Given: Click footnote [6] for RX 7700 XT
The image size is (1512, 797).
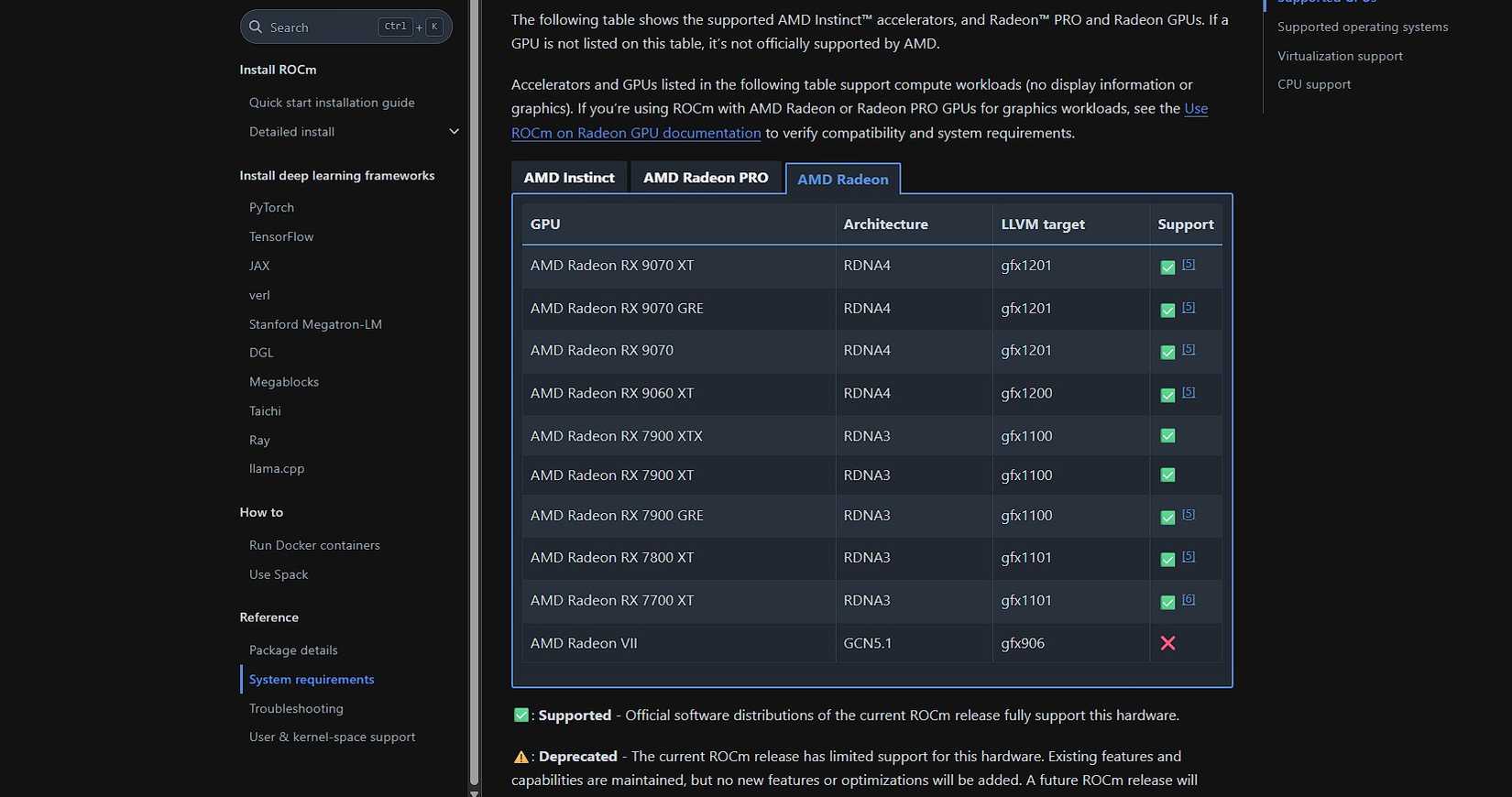Looking at the screenshot, I should coord(1189,599).
